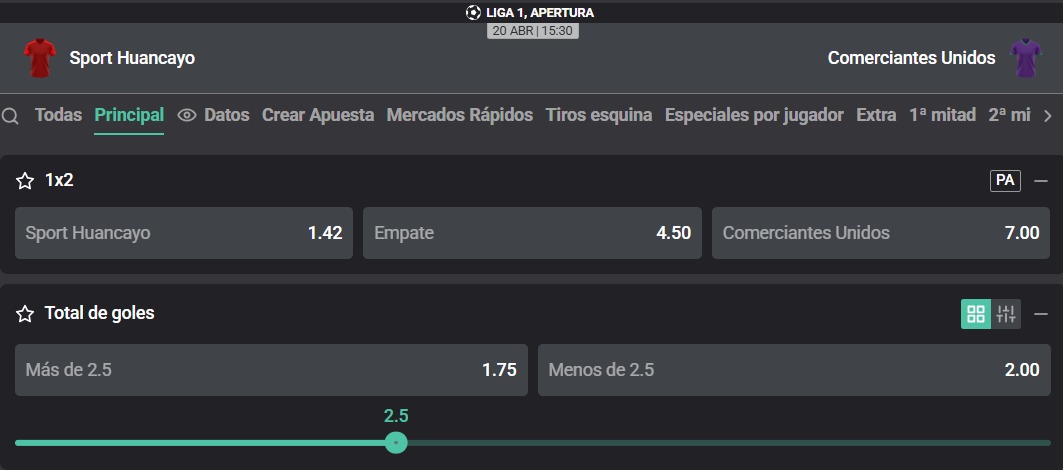Open the search magnifier icon
This screenshot has height=470, width=1063.
tap(10, 116)
